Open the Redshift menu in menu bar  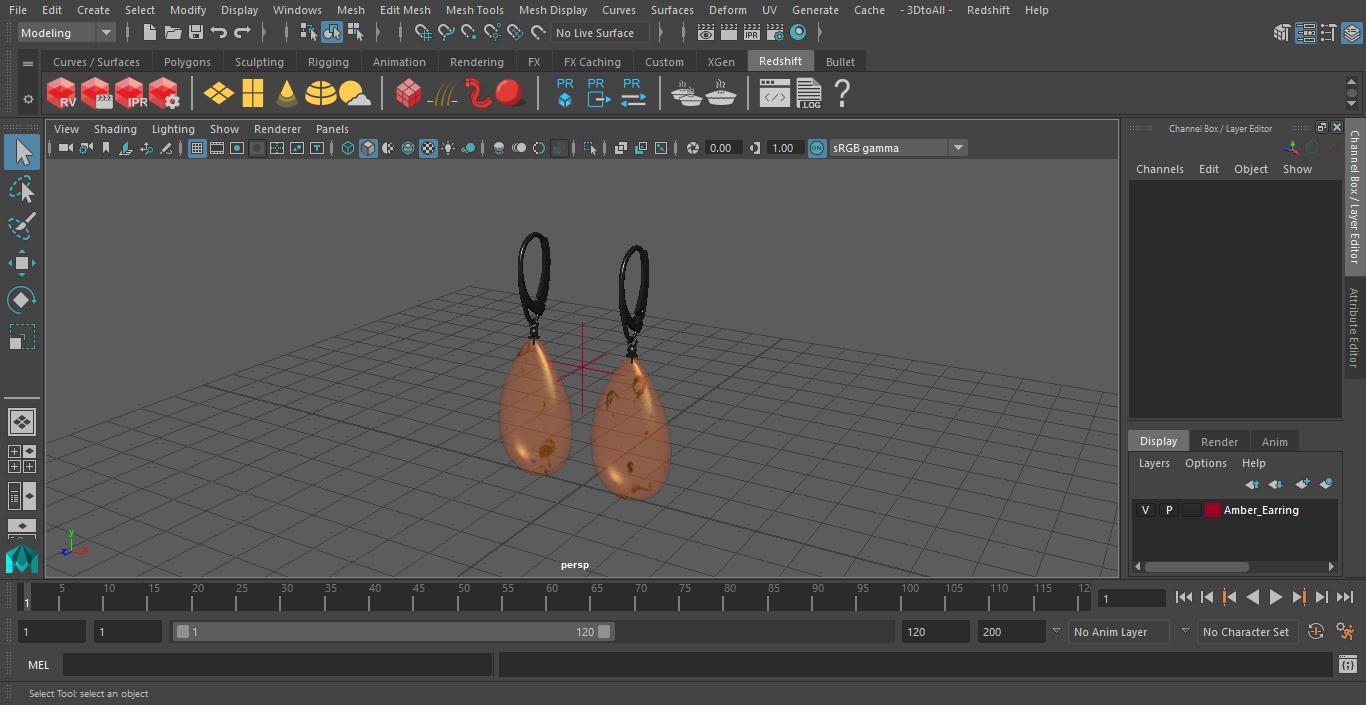click(988, 10)
